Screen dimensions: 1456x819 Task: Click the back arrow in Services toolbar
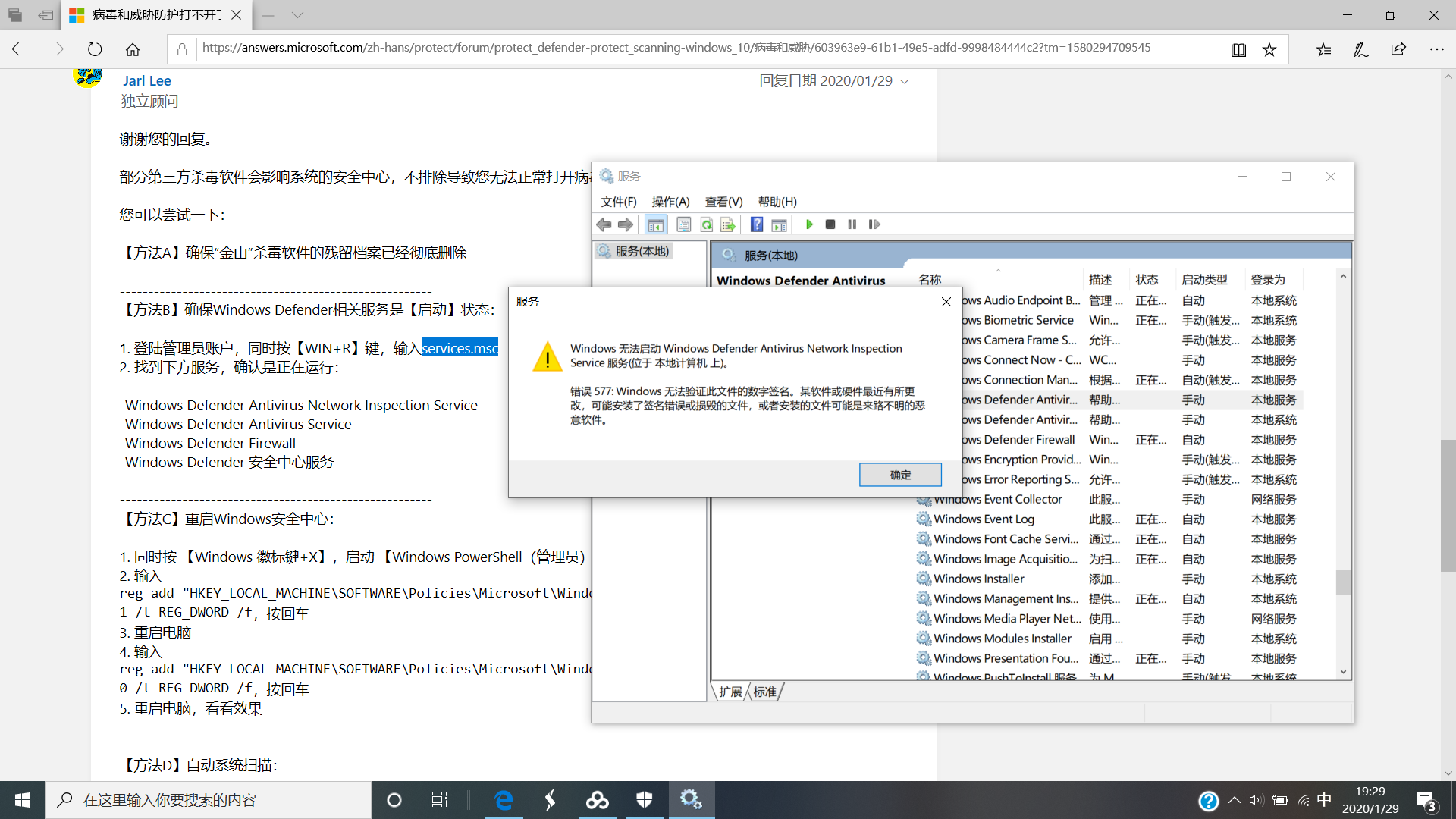[x=604, y=224]
